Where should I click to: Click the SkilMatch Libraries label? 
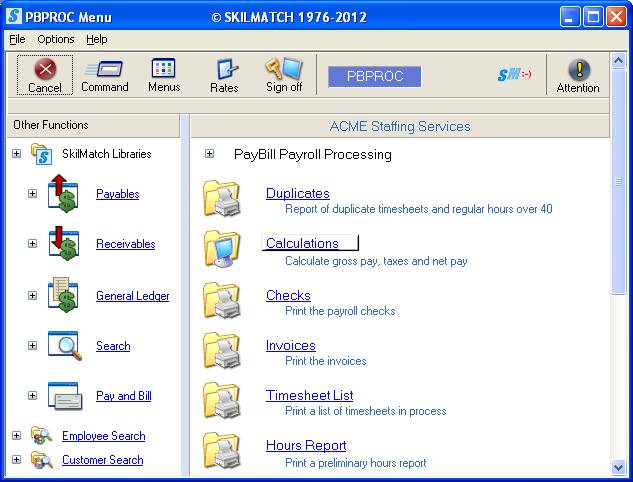click(x=107, y=154)
